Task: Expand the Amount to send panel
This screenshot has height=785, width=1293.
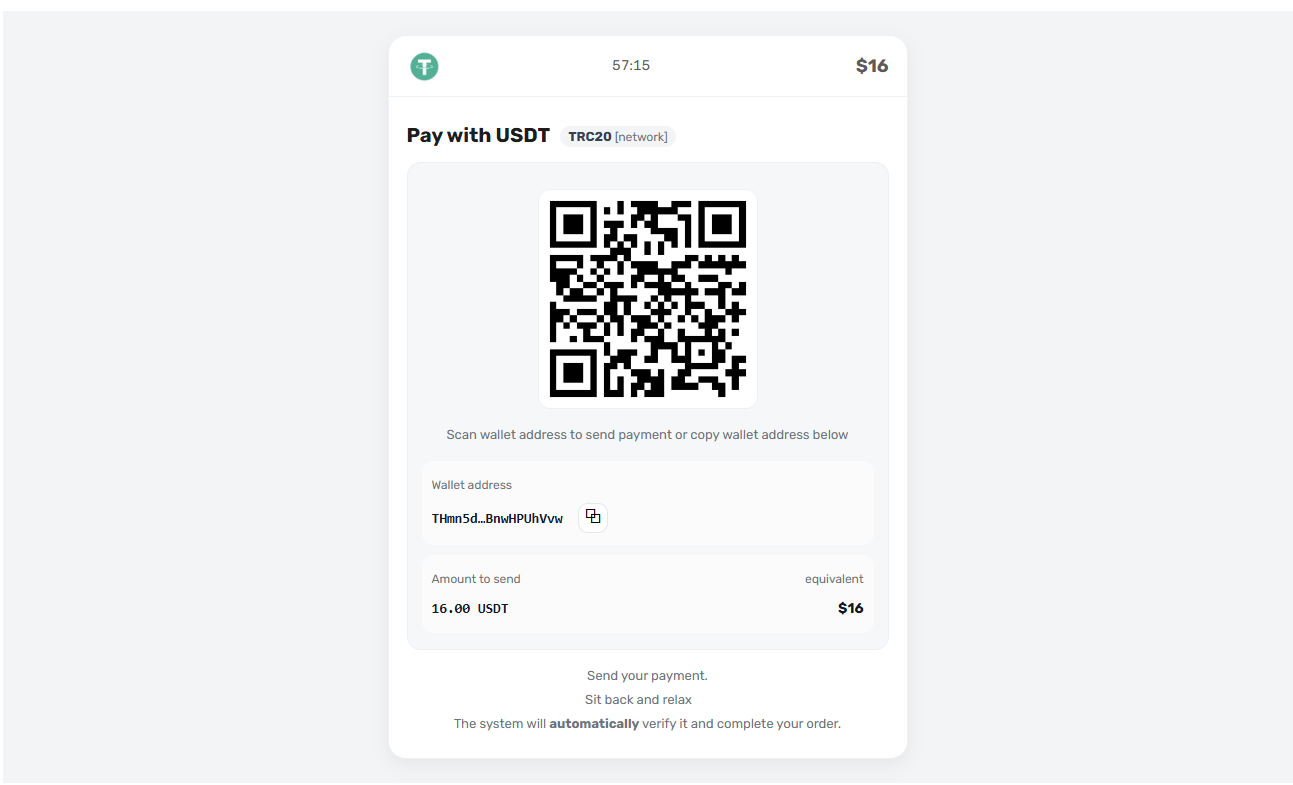Action: point(647,594)
